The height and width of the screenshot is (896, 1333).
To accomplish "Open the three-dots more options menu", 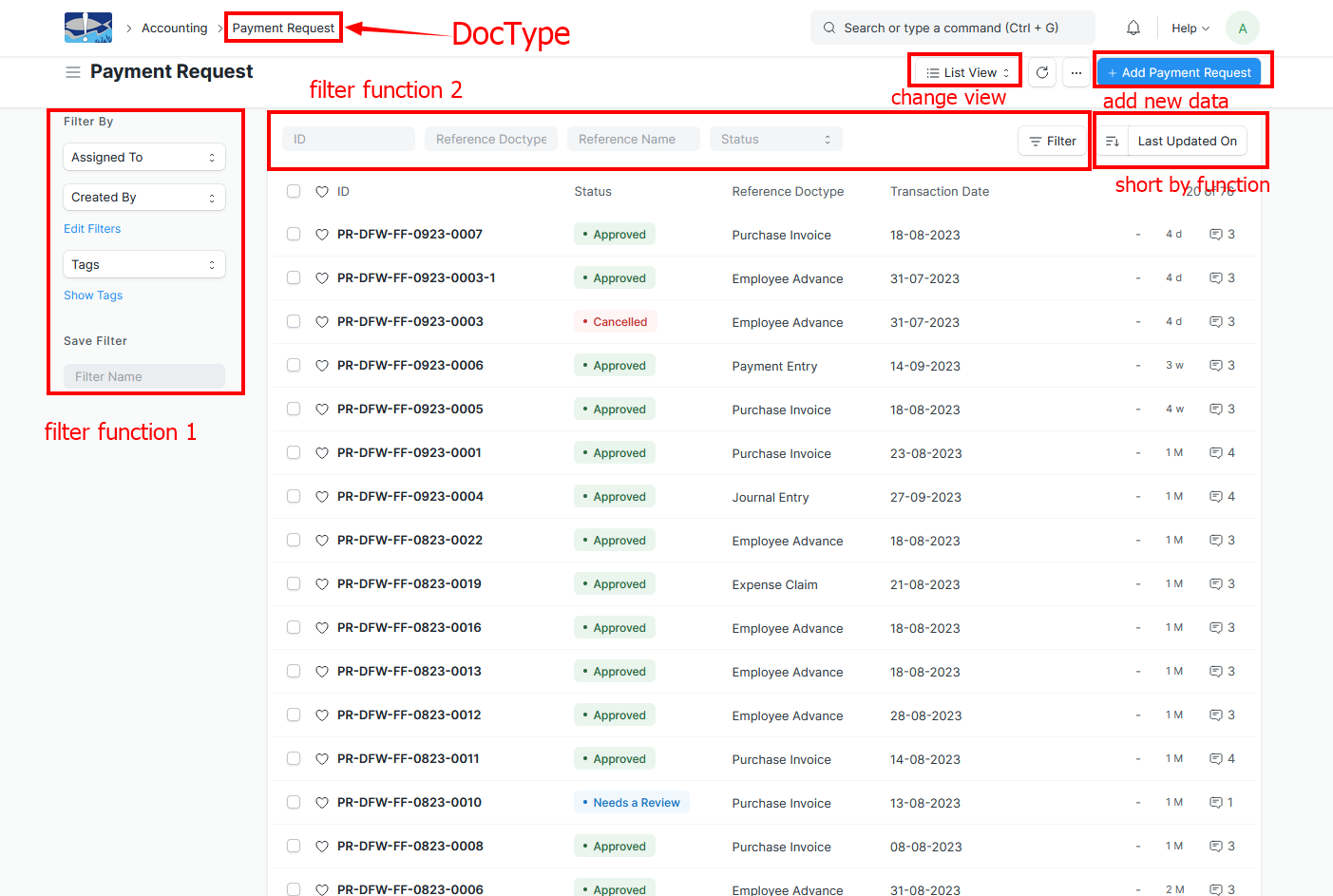I will pyautogui.click(x=1076, y=72).
